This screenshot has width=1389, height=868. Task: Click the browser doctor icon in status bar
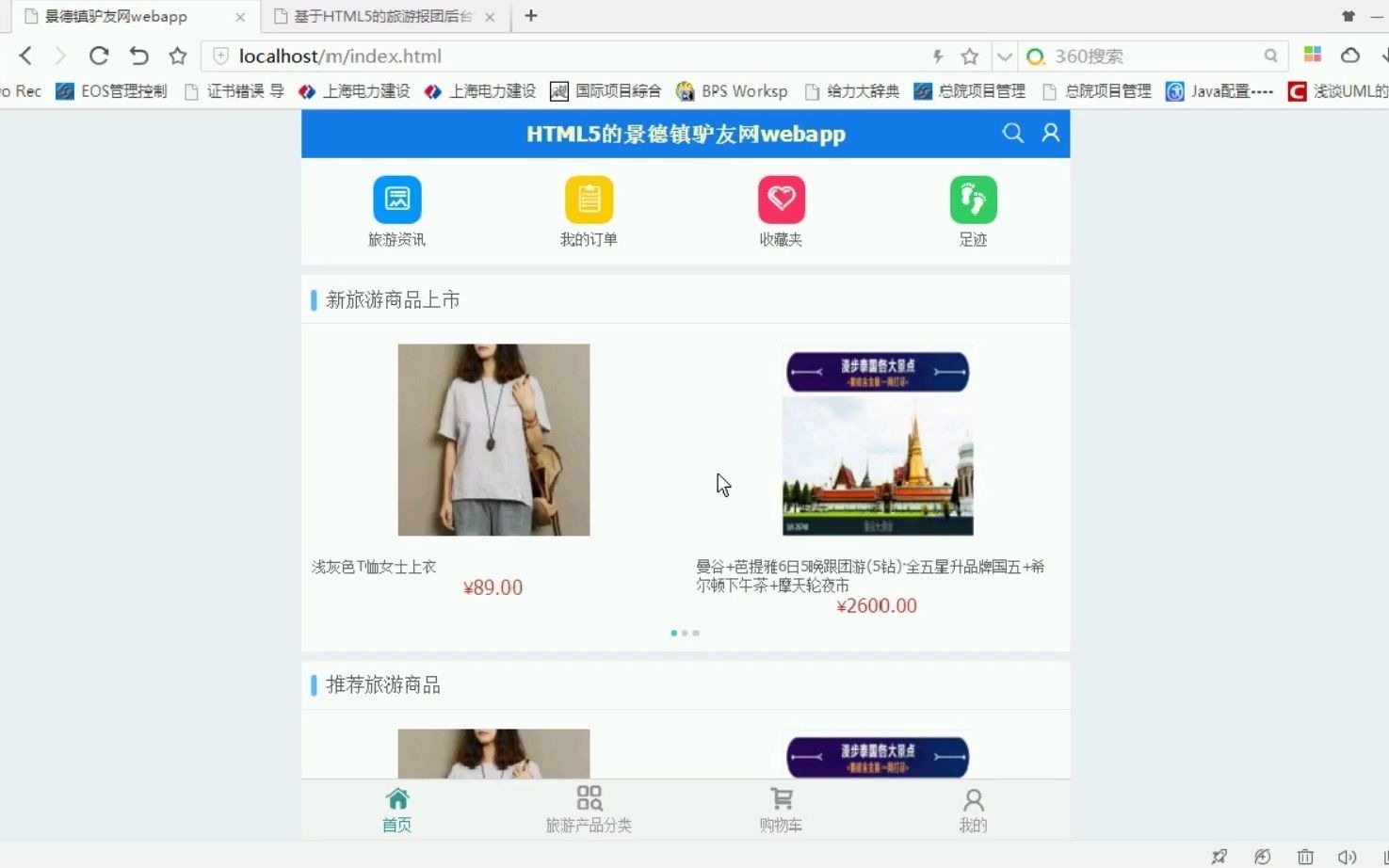[1263, 857]
